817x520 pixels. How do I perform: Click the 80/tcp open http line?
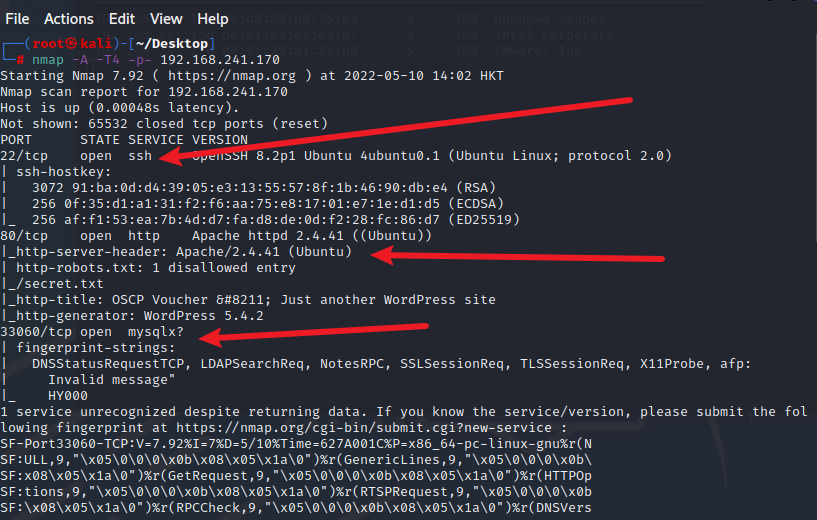tap(216, 236)
